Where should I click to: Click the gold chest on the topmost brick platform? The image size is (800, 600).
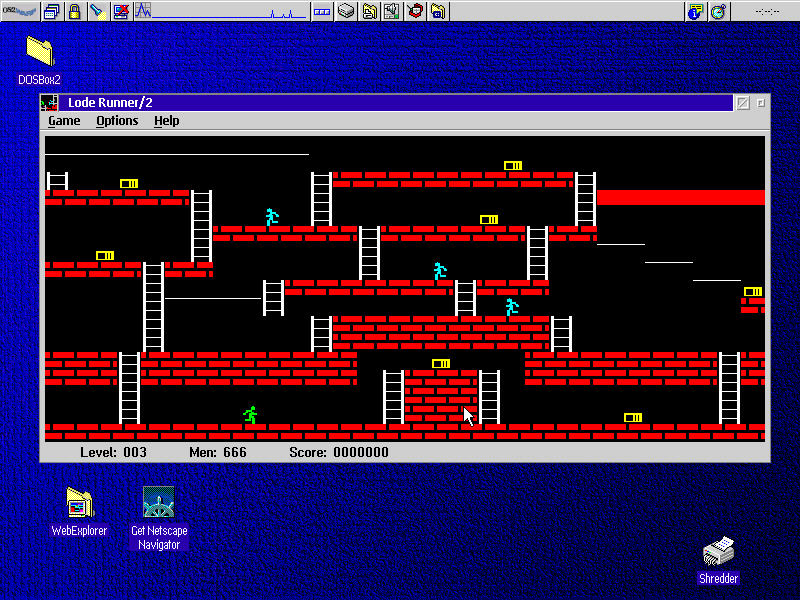[x=513, y=166]
